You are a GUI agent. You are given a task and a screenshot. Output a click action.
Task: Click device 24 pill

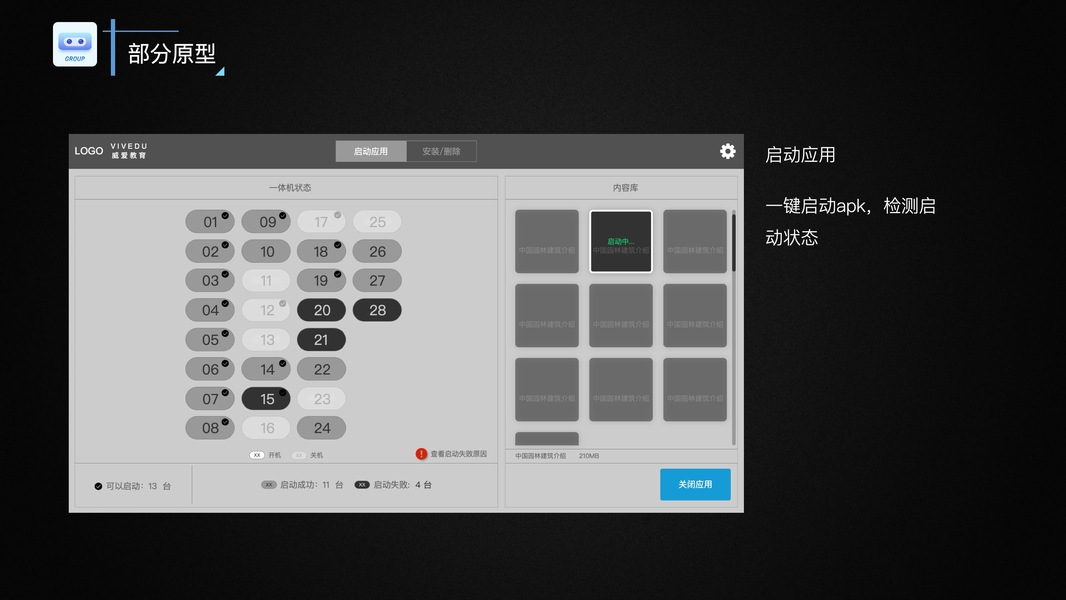322,428
